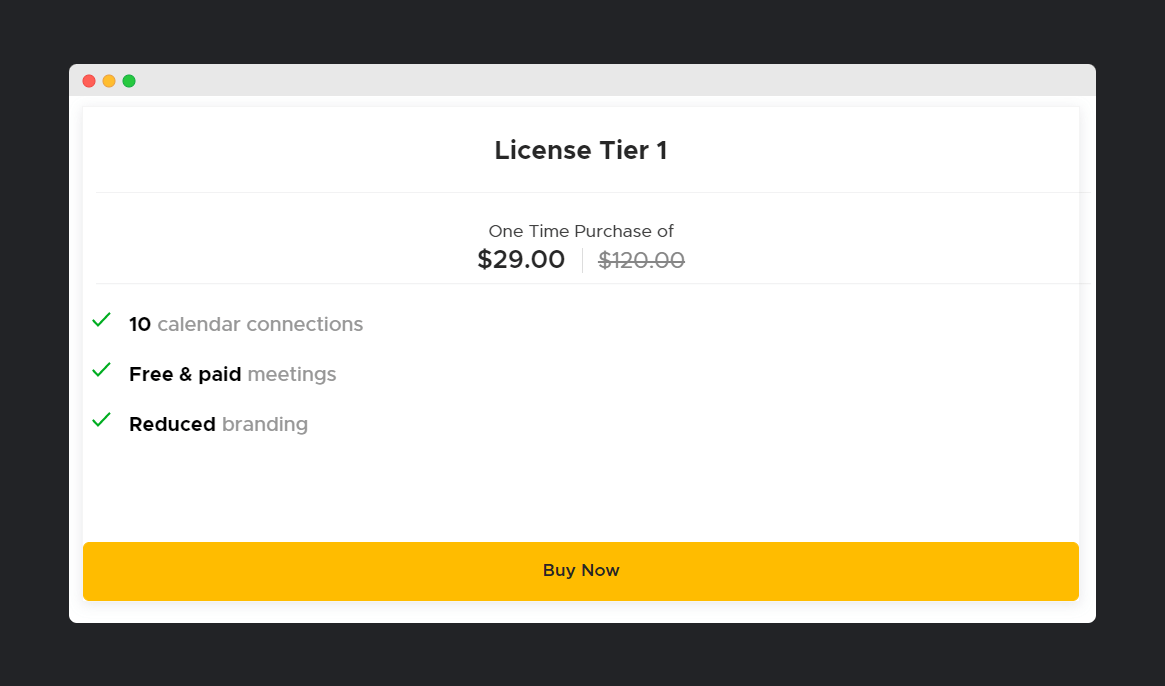1165x686 pixels.
Task: Click the struck-through $120.00 original price
Action: 641,260
